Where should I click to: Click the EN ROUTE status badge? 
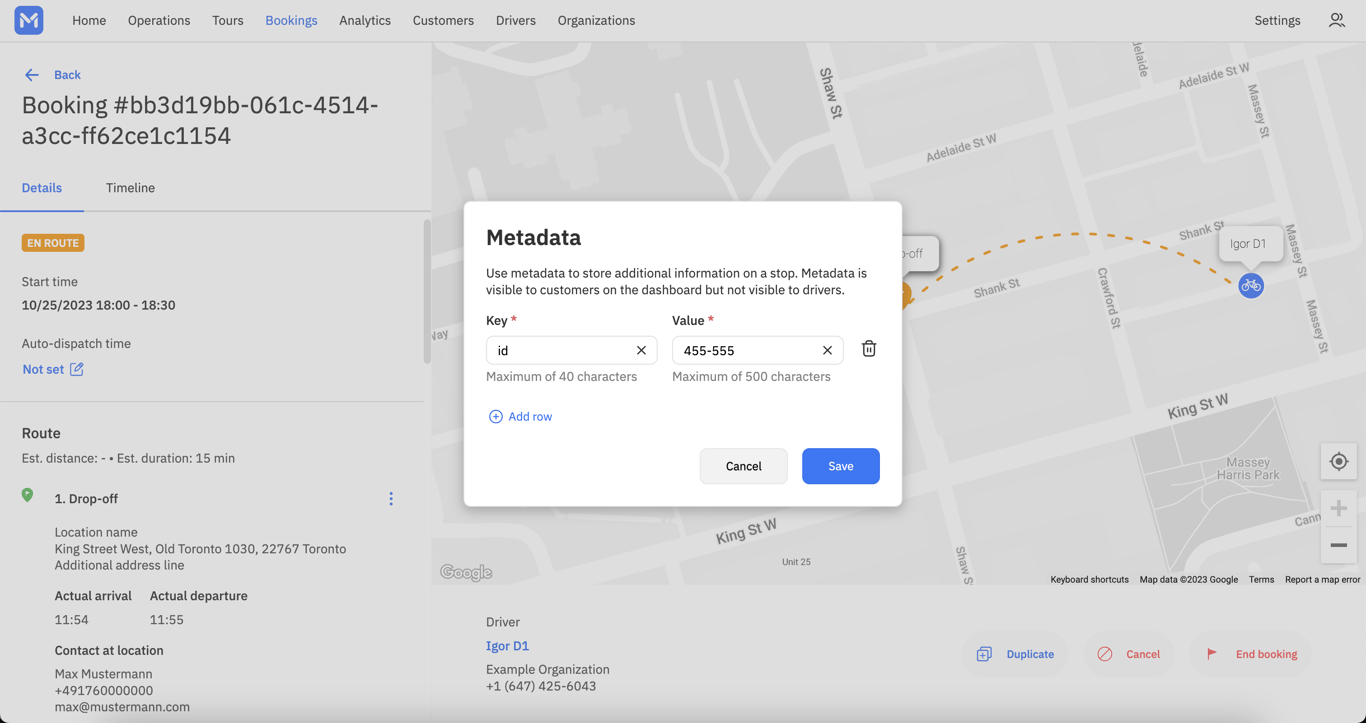tap(53, 243)
